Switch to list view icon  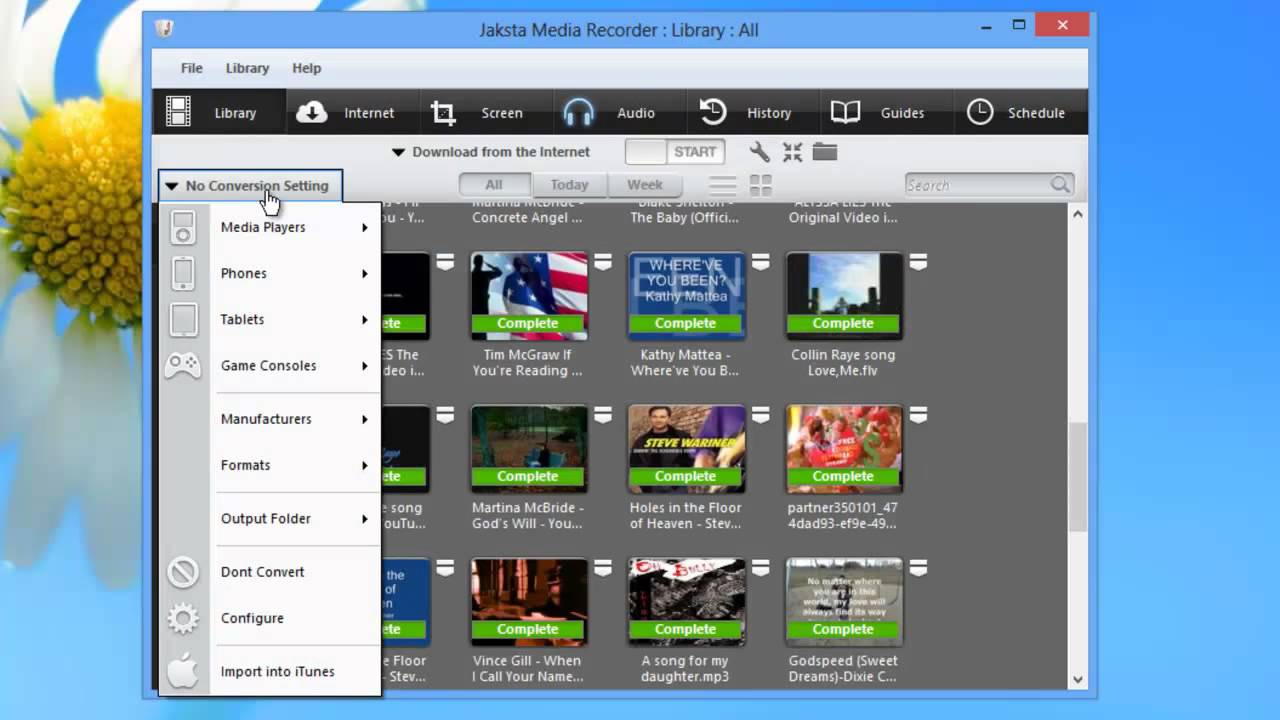(x=722, y=185)
